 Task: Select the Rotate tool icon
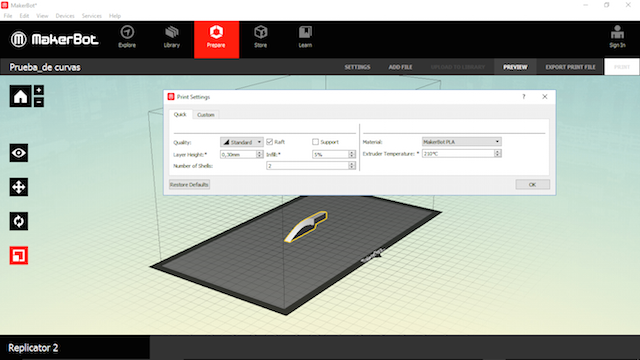(19, 221)
